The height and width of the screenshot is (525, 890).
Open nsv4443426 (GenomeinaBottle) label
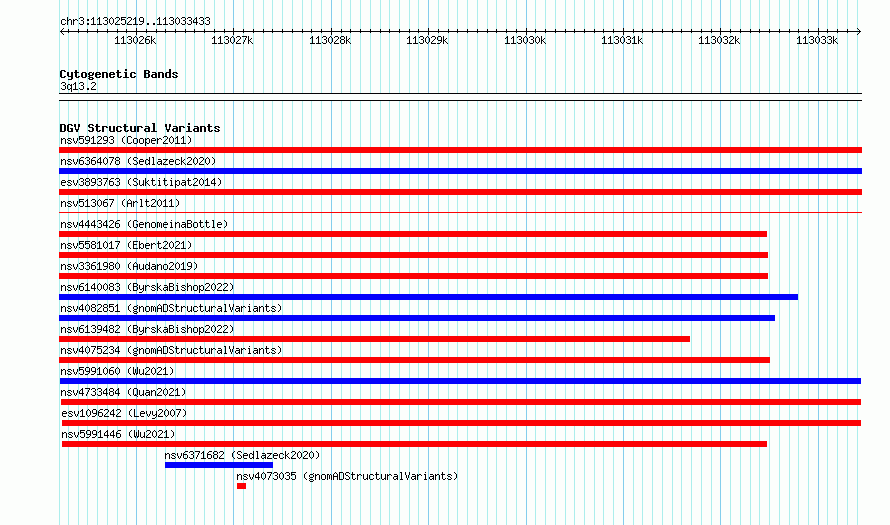(144, 224)
